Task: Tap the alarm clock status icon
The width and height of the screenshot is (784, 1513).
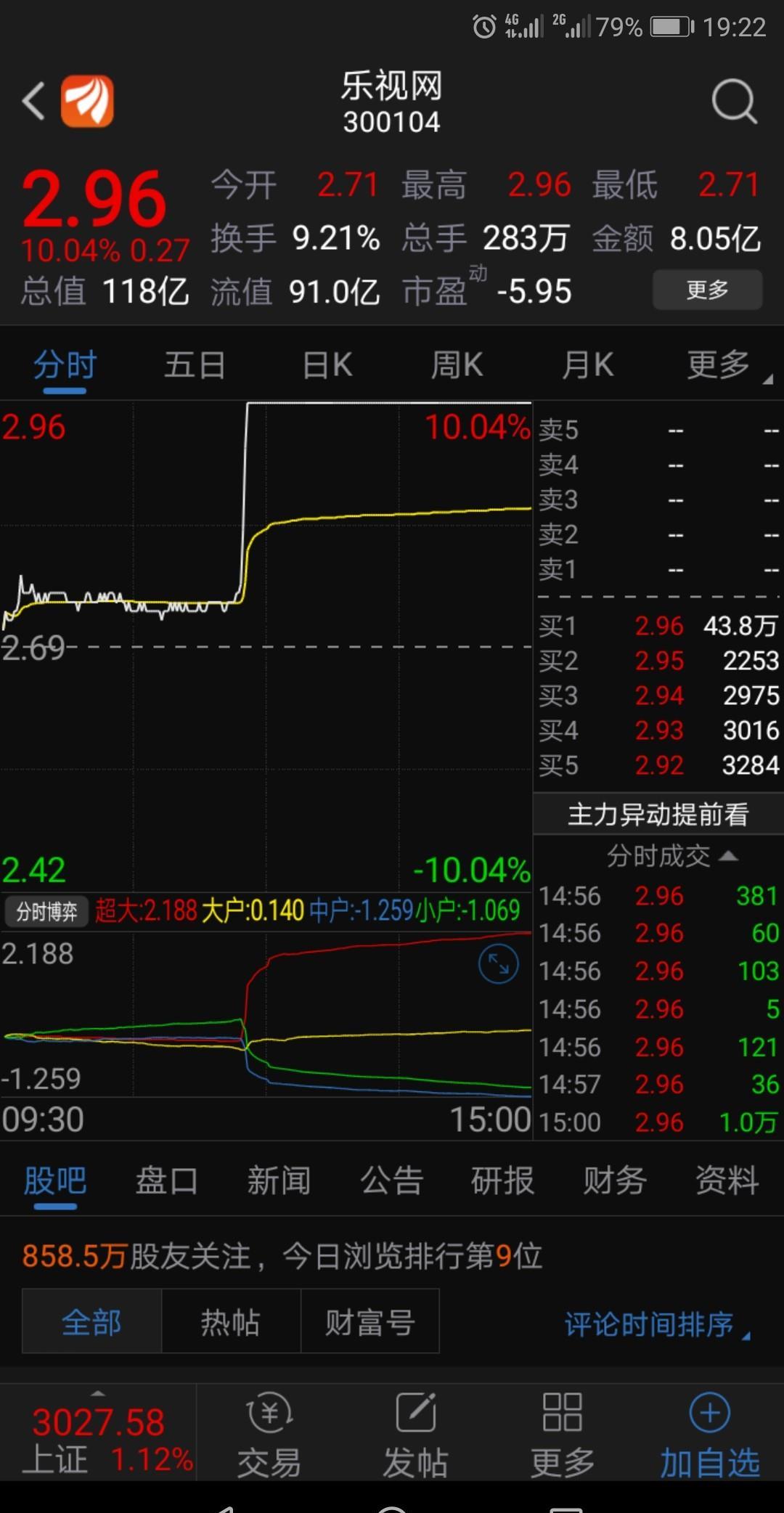Action: click(484, 27)
